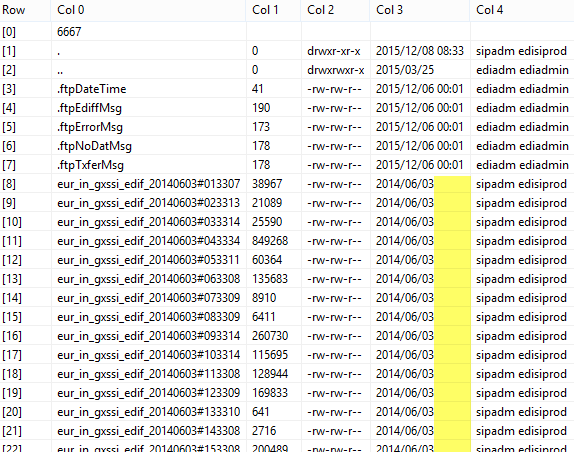Click the Row column header
Screen dimensions: 574x452
[25, 10]
